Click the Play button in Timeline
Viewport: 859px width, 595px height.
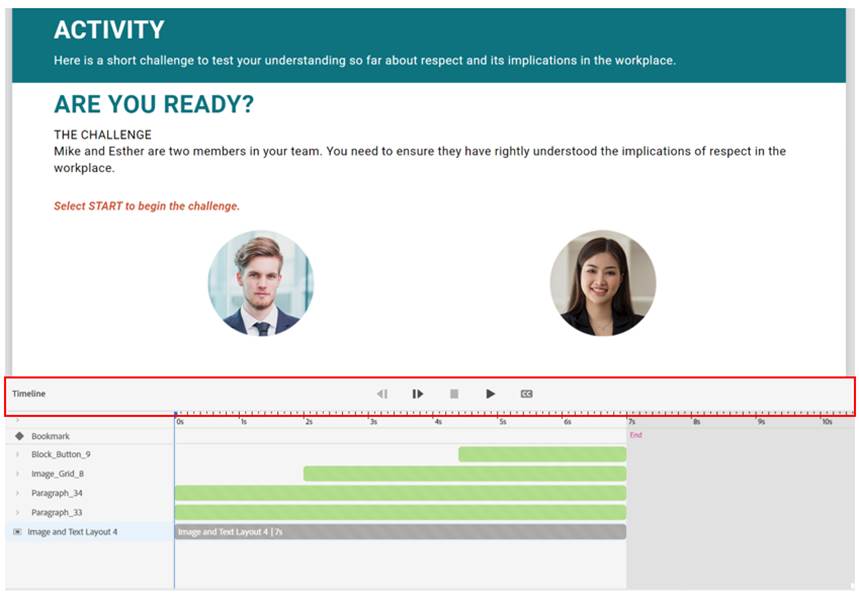coord(490,394)
